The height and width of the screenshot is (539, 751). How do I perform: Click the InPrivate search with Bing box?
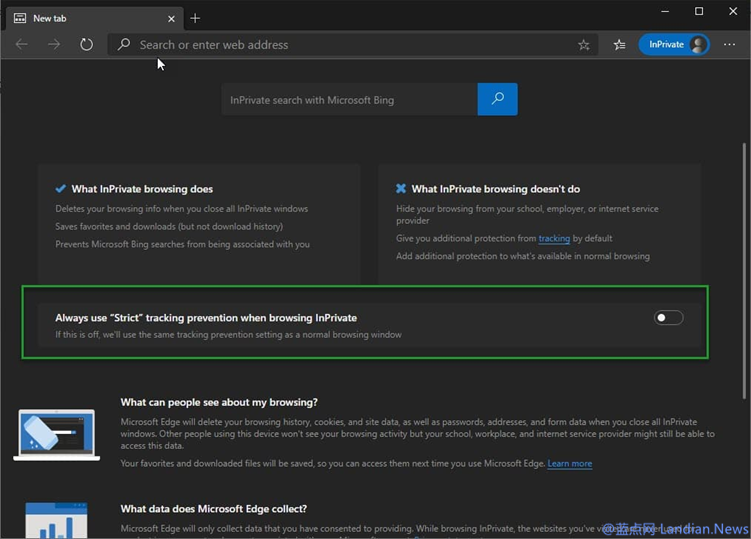(x=350, y=100)
